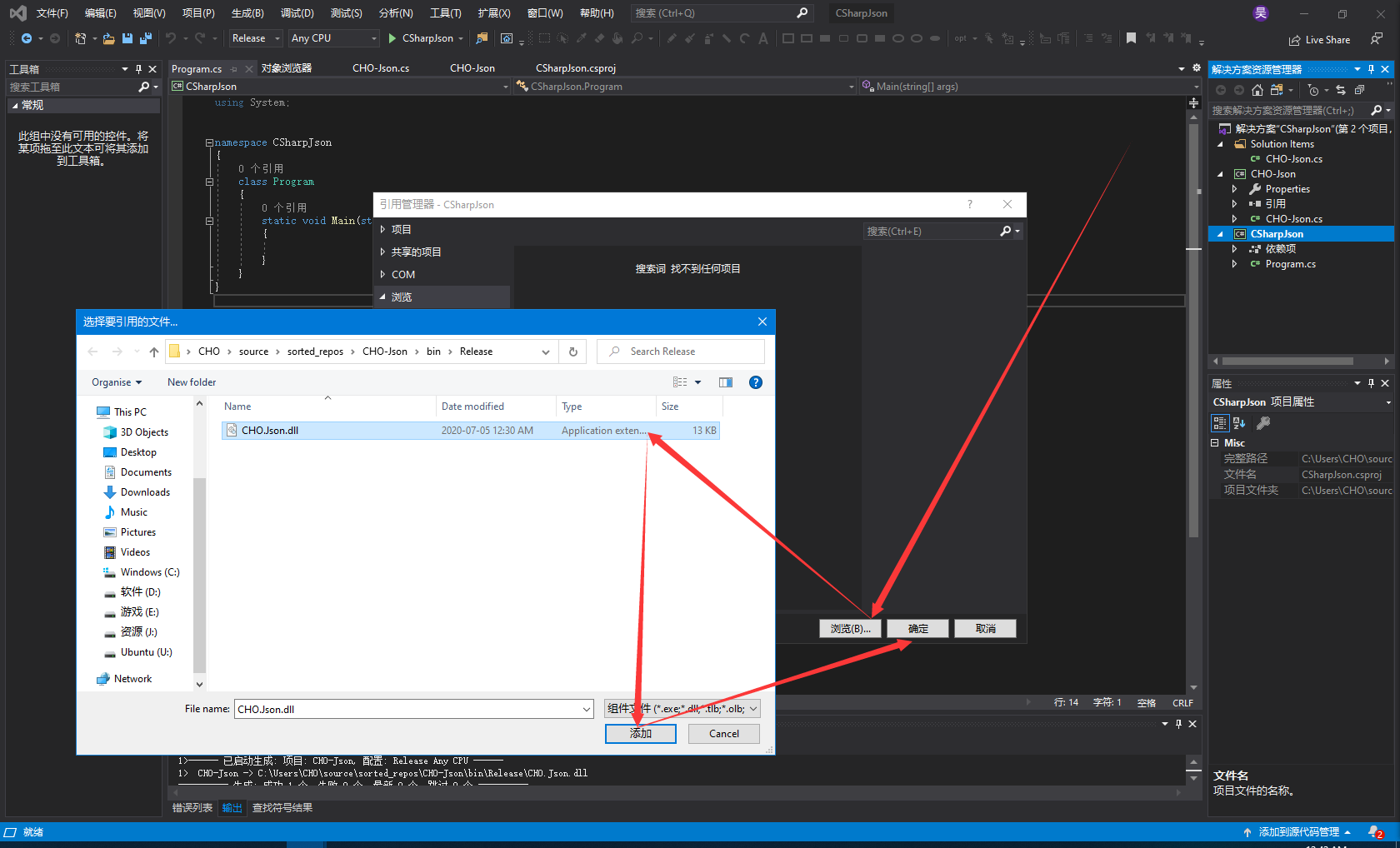Click the New Project toolbar icon
Image resolution: width=1400 pixels, height=848 pixels.
pos(81,38)
